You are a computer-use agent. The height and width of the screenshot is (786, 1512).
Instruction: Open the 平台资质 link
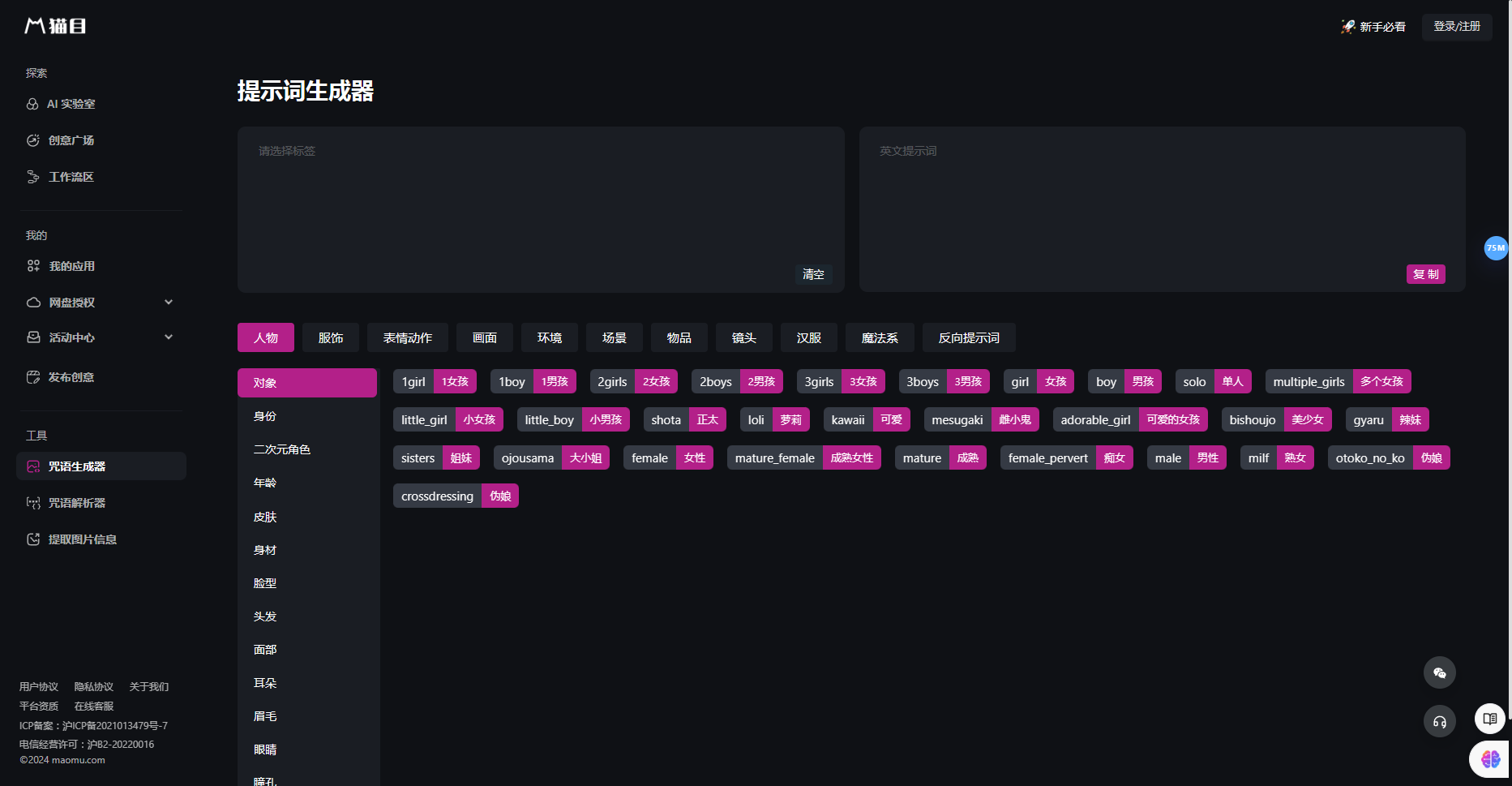click(x=39, y=707)
